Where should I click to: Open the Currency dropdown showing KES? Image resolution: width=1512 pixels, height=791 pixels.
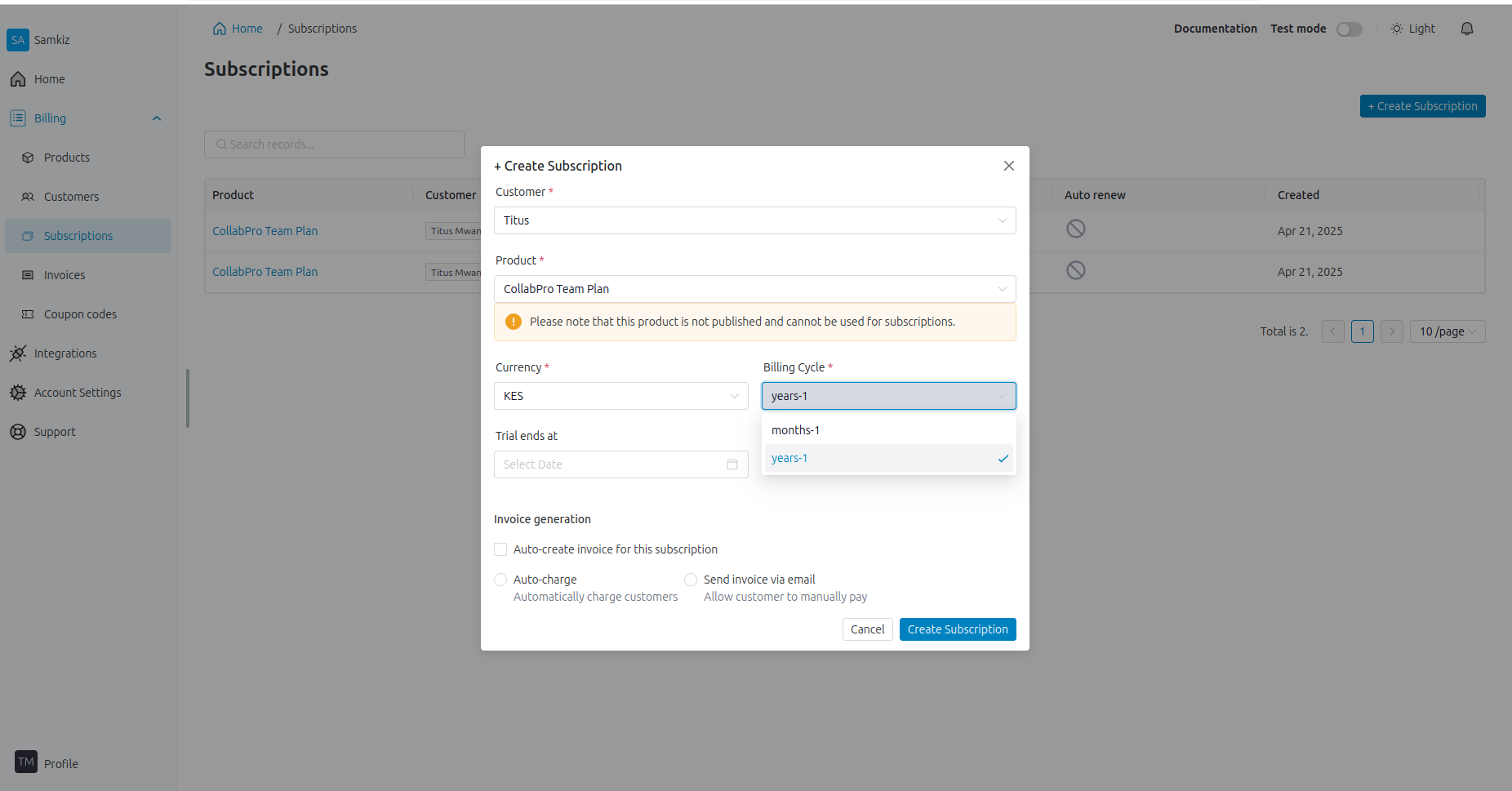[620, 396]
